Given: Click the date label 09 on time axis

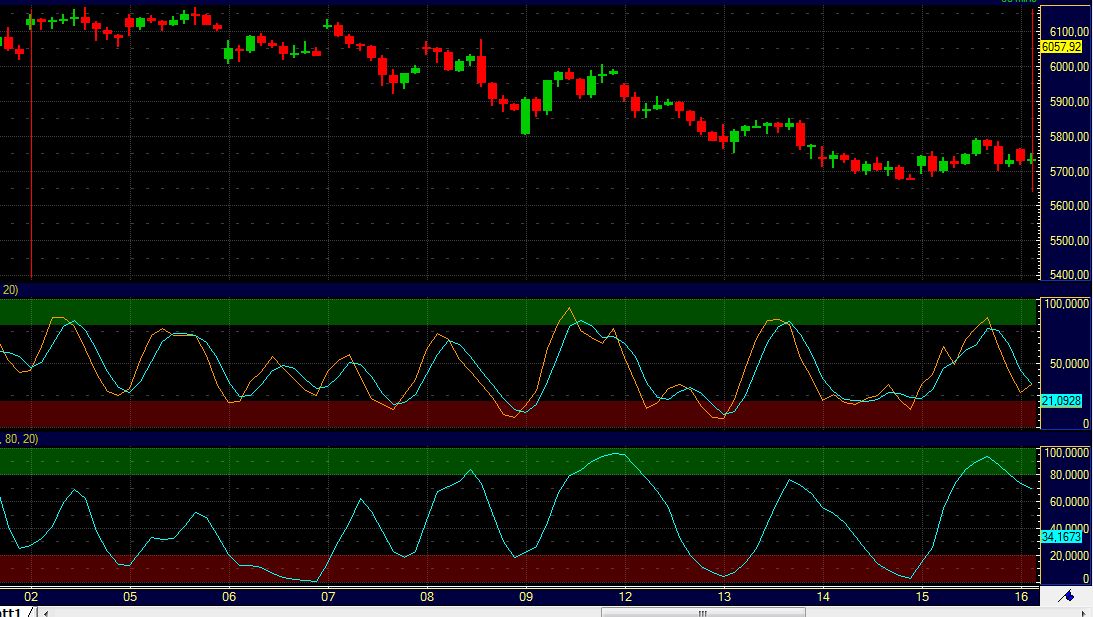Looking at the screenshot, I should [x=526, y=597].
